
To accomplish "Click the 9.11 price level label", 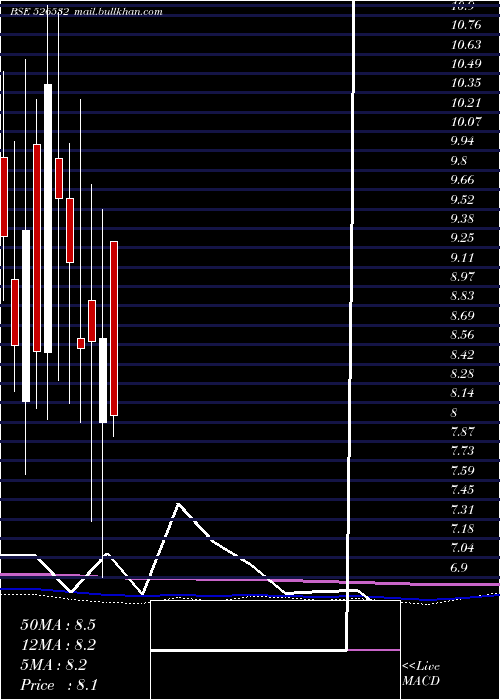I will (x=462, y=258).
